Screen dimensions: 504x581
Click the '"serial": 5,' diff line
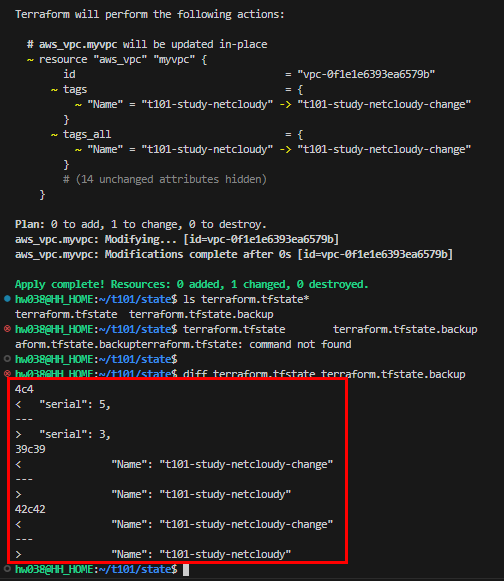[63, 405]
